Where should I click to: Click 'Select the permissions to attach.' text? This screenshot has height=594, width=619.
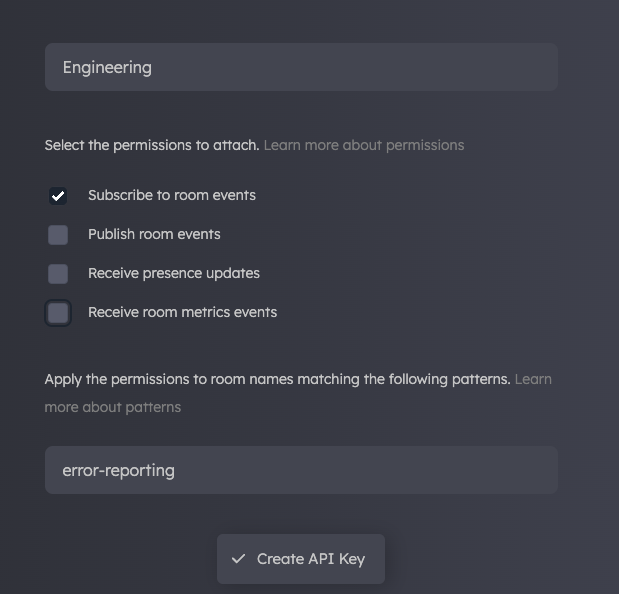[x=152, y=145]
